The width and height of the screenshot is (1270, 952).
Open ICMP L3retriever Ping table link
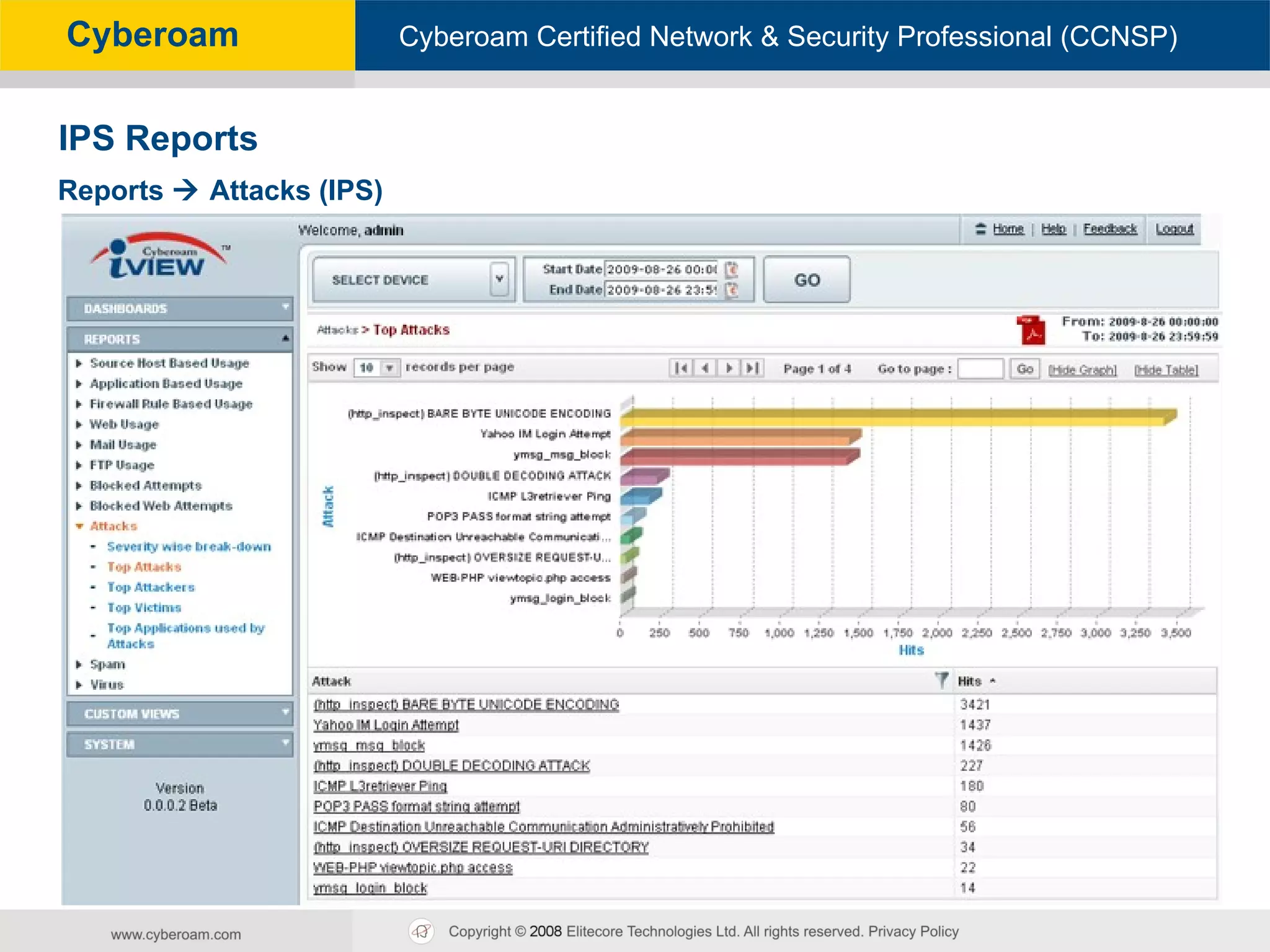coord(380,787)
